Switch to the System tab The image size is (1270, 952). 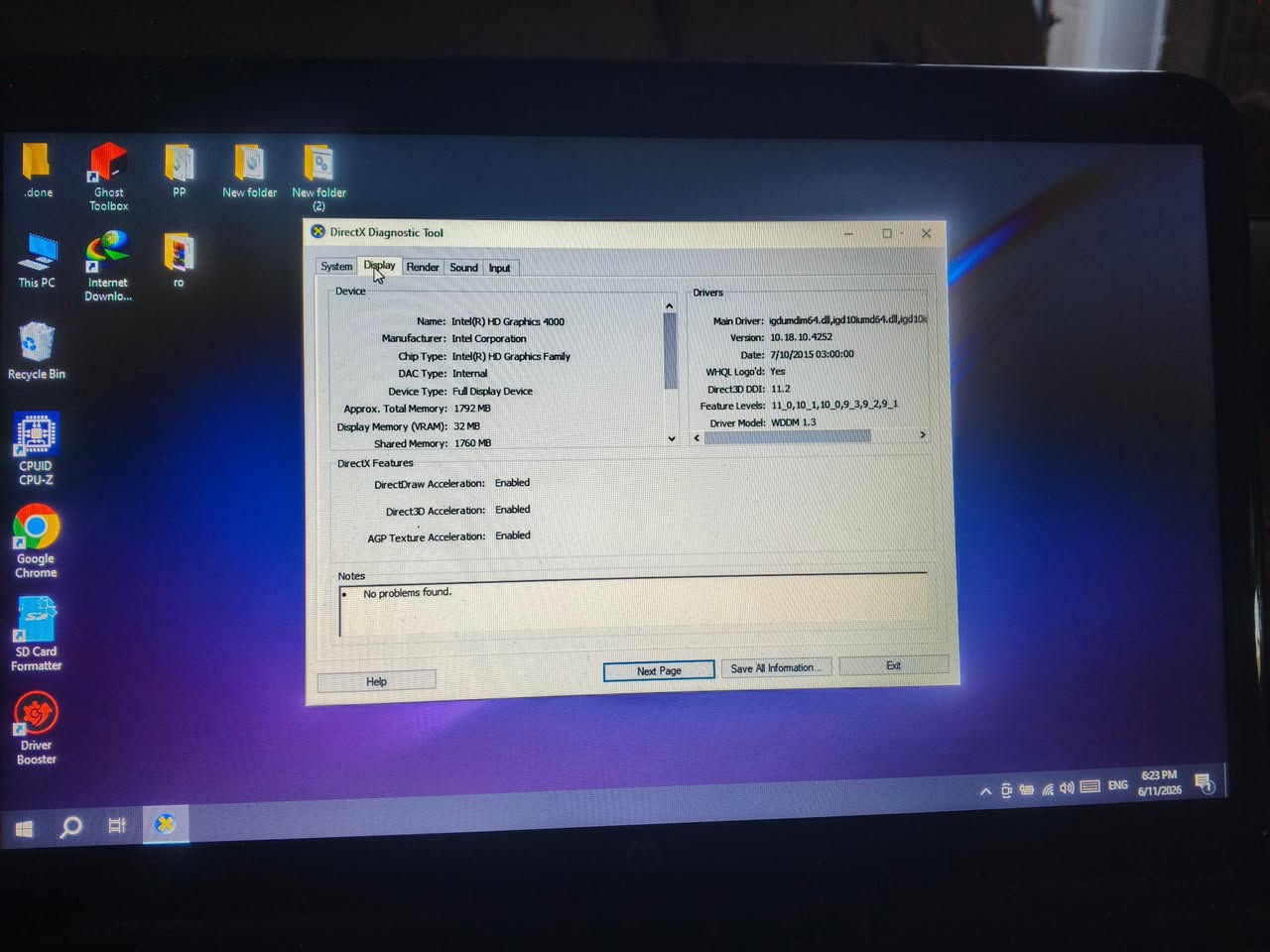tap(336, 267)
